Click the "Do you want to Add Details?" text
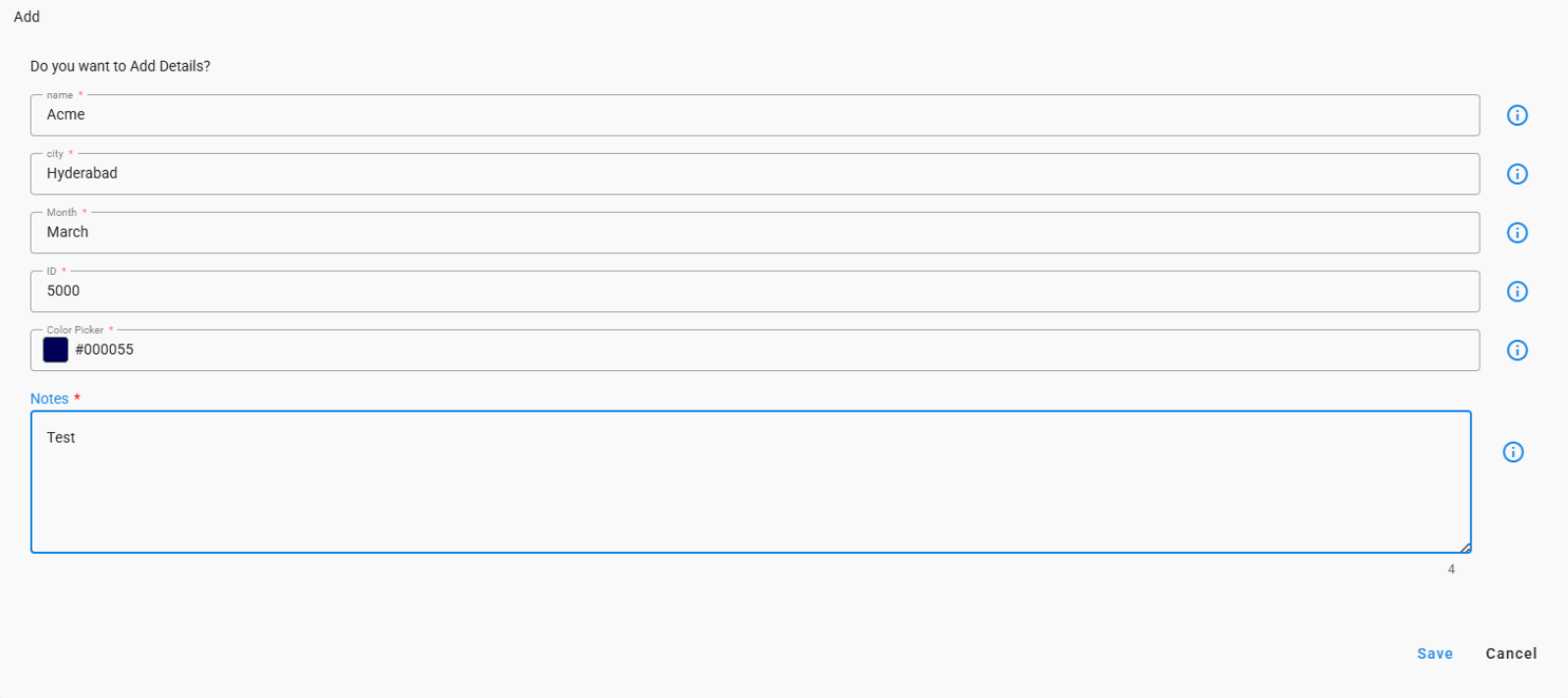 pos(120,67)
